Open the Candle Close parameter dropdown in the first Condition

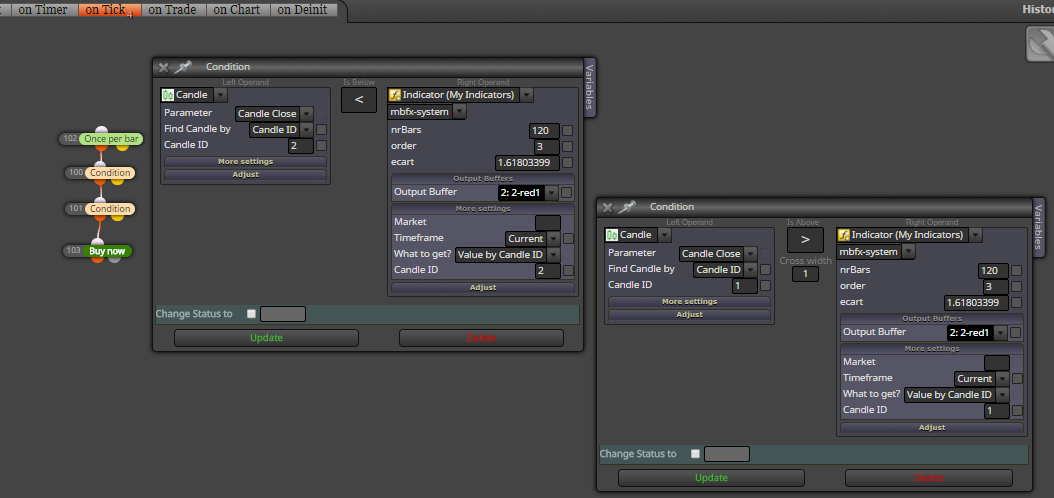point(307,114)
